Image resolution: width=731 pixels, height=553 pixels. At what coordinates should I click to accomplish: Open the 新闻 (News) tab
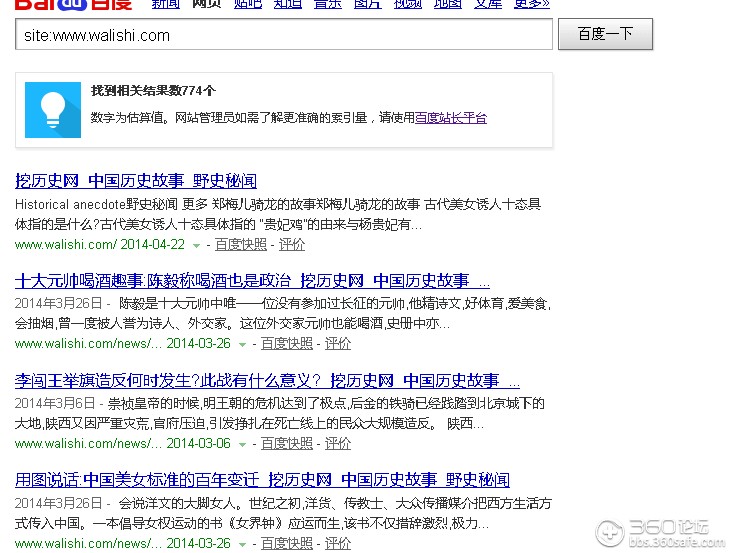click(x=165, y=4)
